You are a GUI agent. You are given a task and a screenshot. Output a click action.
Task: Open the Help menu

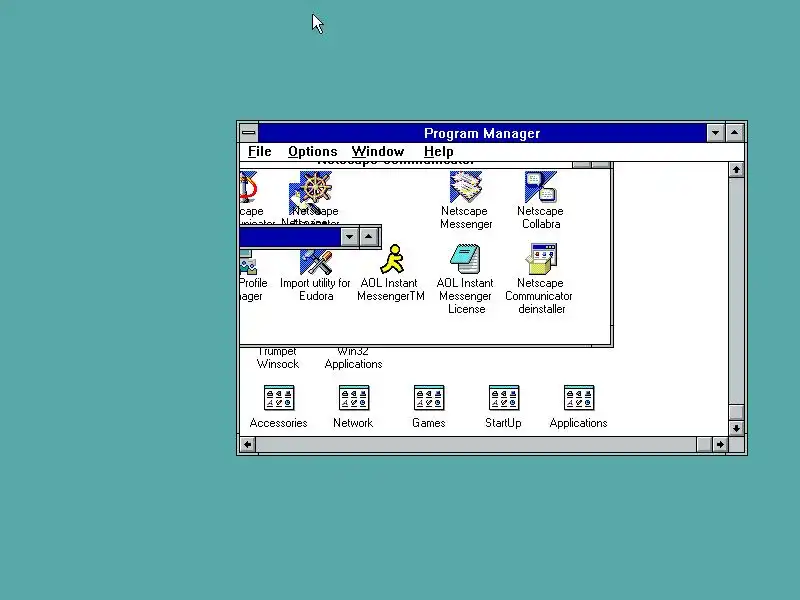pyautogui.click(x=438, y=152)
